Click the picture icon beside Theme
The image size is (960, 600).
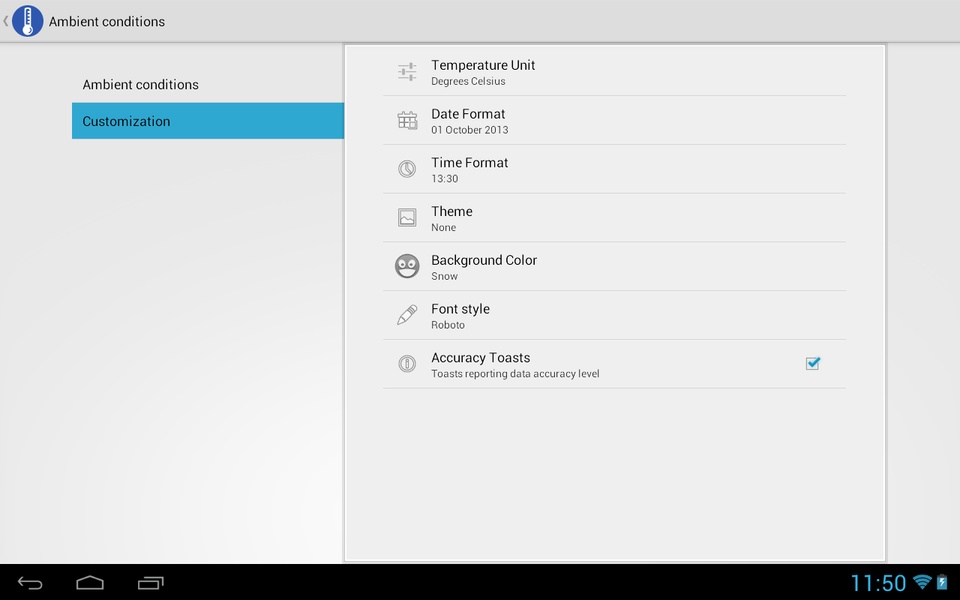coord(407,217)
